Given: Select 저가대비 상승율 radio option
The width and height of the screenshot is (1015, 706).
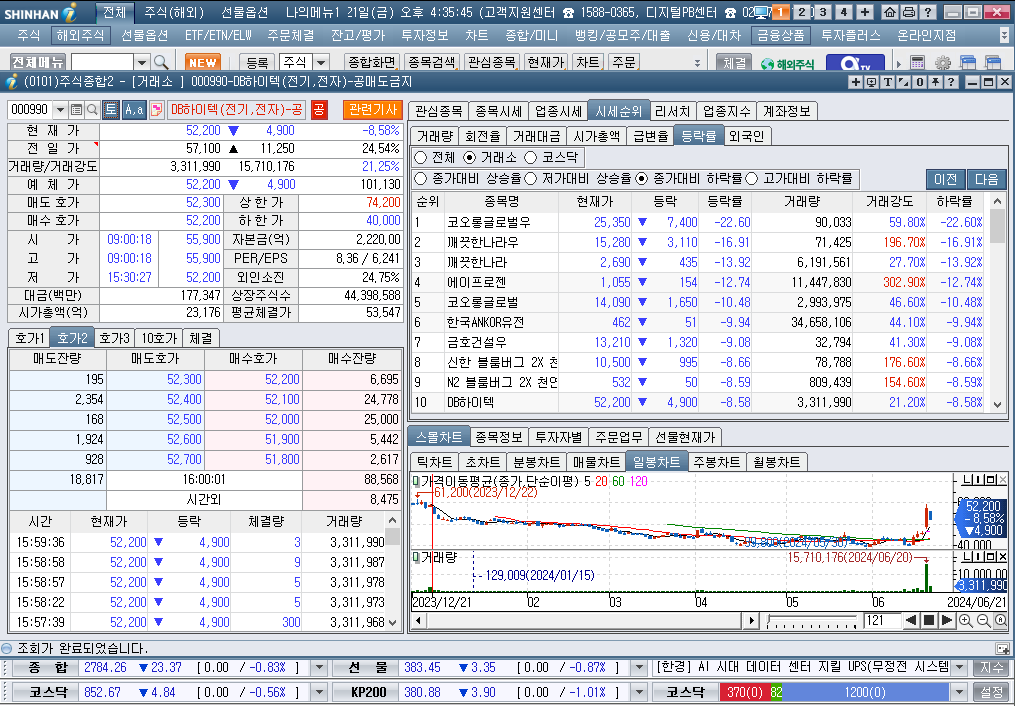Looking at the screenshot, I should click(x=531, y=178).
